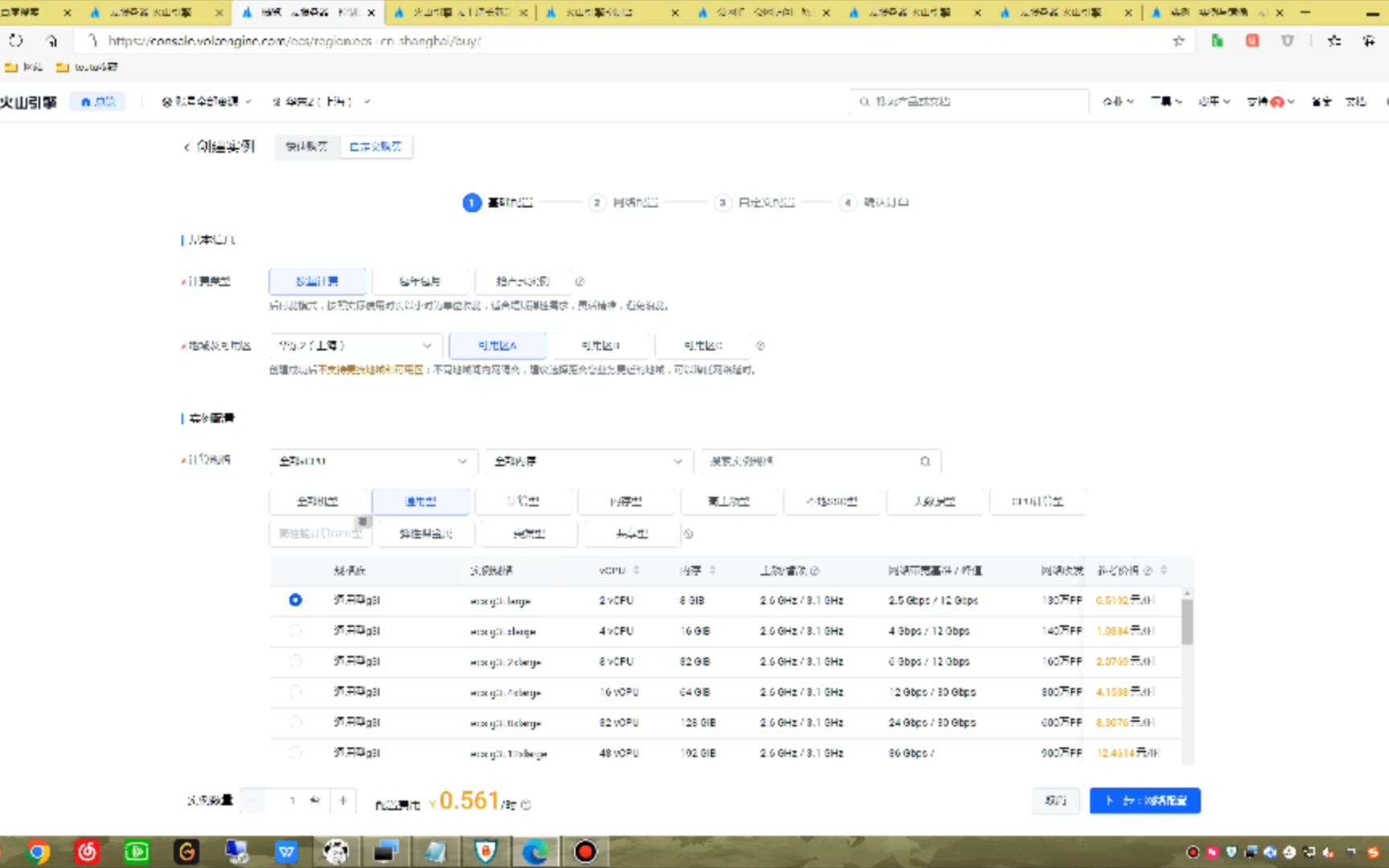The image size is (1389, 868).
Task: Open Google Chrome from the taskbar
Action: (x=37, y=852)
